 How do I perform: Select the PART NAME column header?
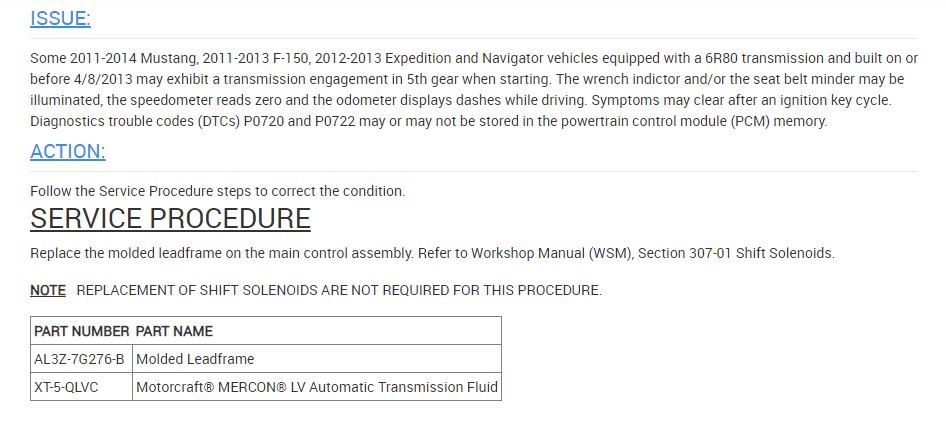(174, 331)
